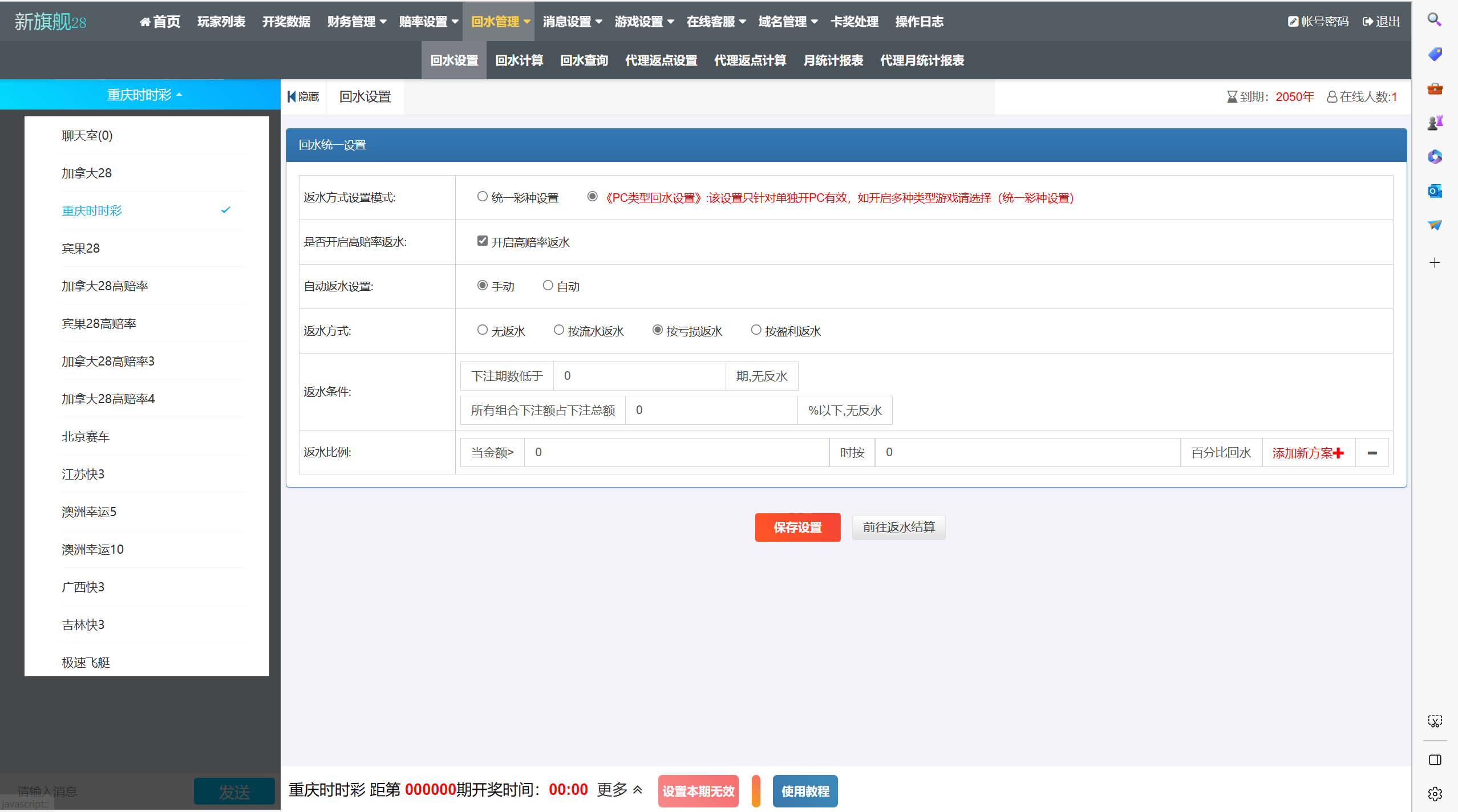The image size is (1458, 812).
Task: Toggle 开启高赔率返水 checkbox
Action: point(482,241)
